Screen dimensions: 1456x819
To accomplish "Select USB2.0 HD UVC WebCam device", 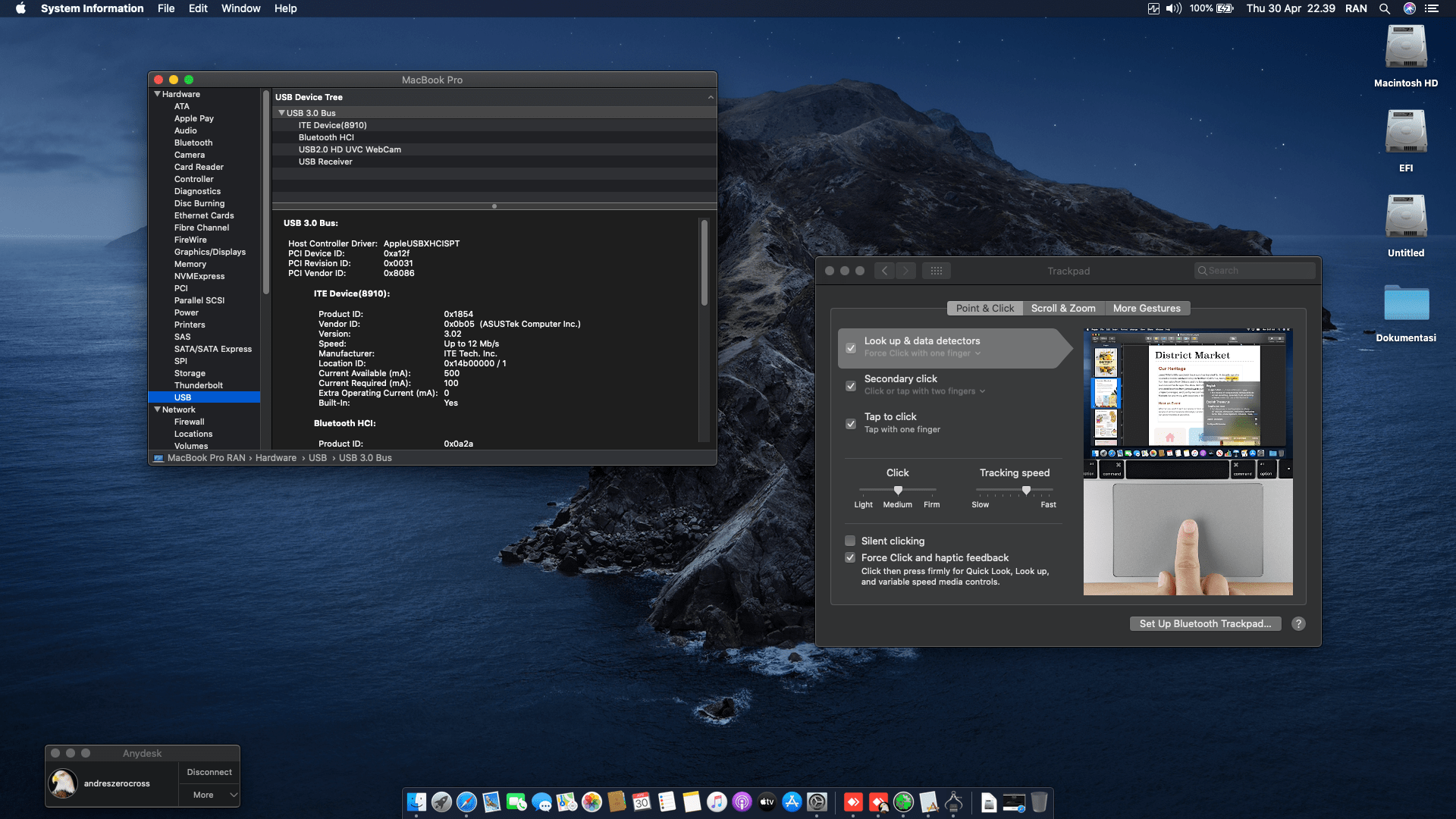I will (494, 149).
